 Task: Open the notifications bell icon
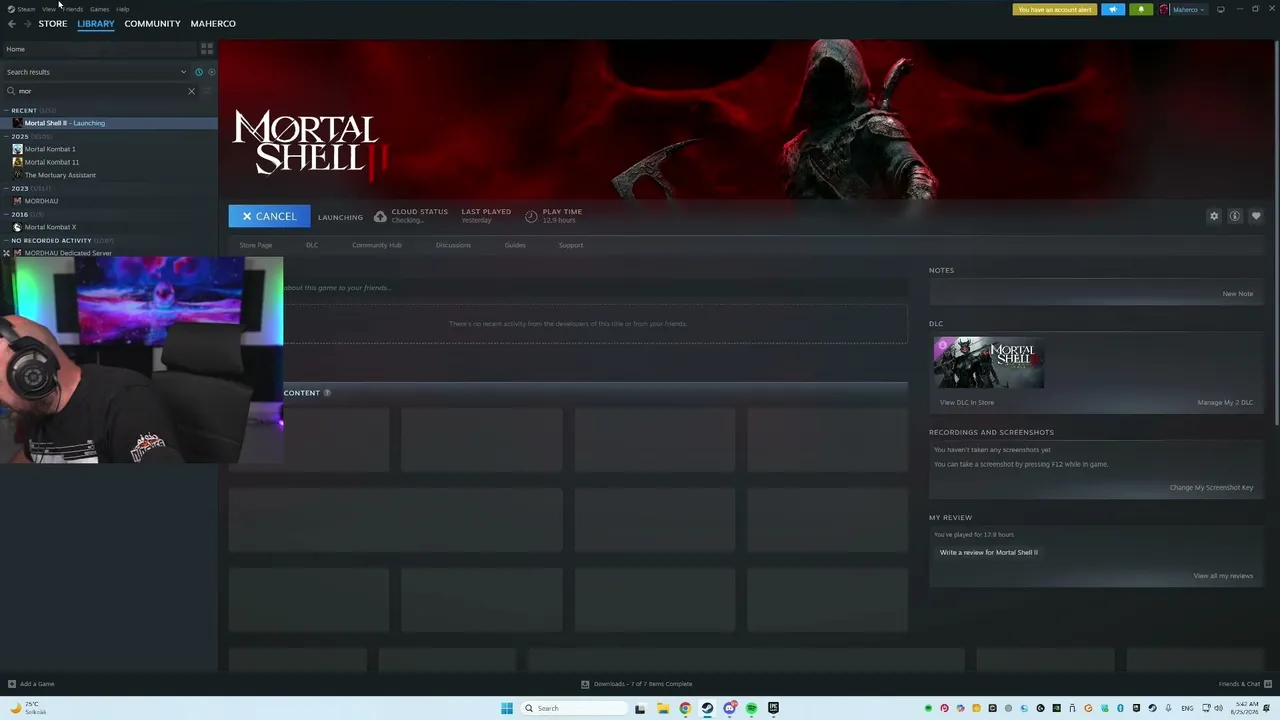click(x=1141, y=9)
